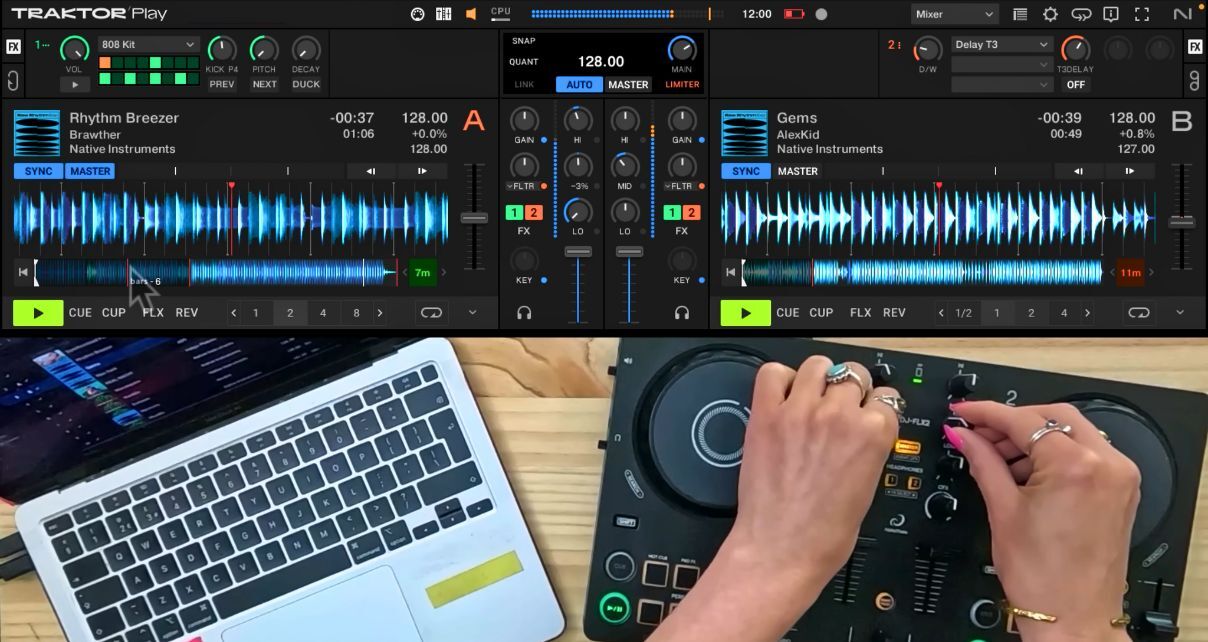Screen dimensions: 1208x642
Task: Open the notification message icon
Action: tap(1111, 14)
